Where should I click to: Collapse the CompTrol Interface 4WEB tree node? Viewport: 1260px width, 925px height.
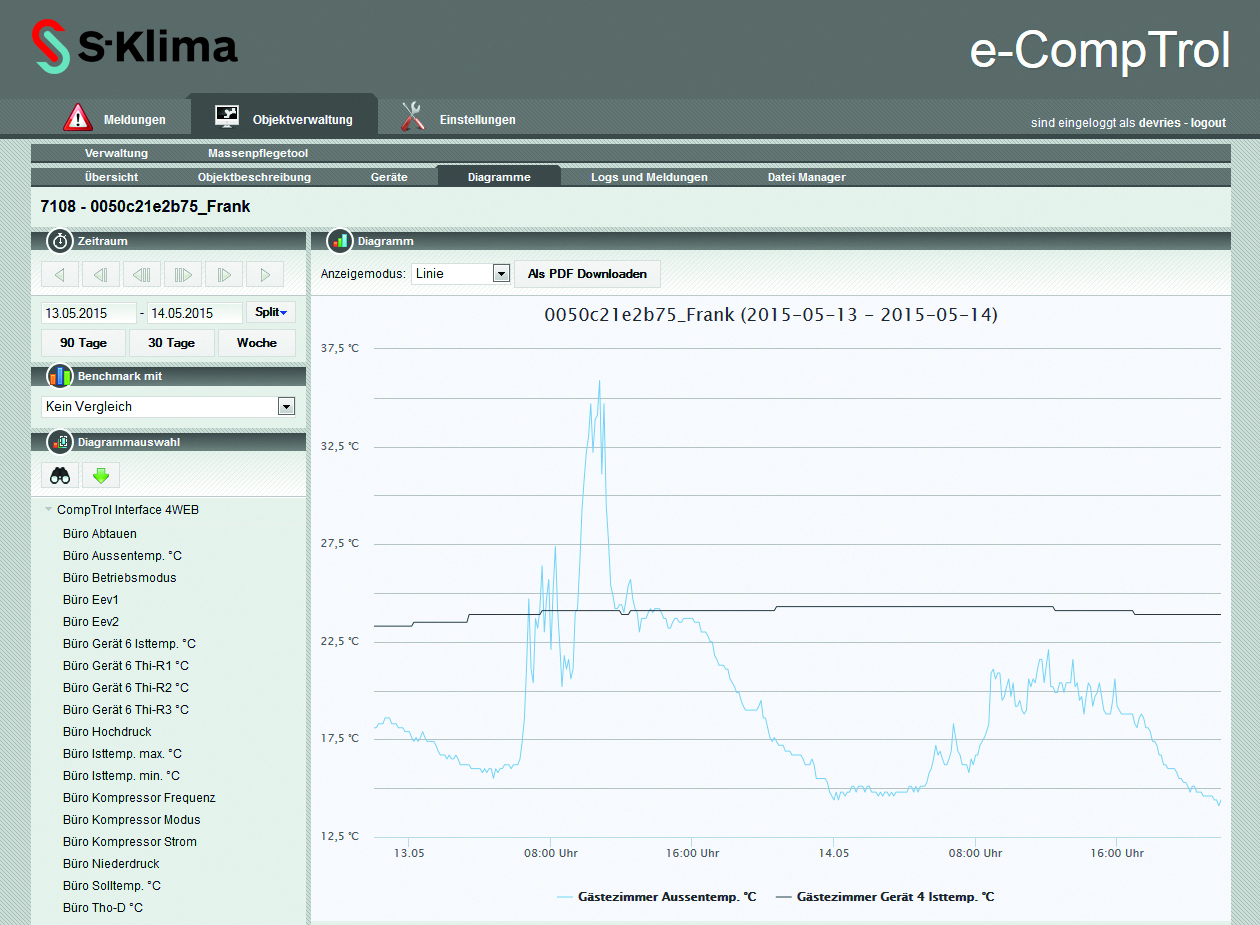(49, 510)
